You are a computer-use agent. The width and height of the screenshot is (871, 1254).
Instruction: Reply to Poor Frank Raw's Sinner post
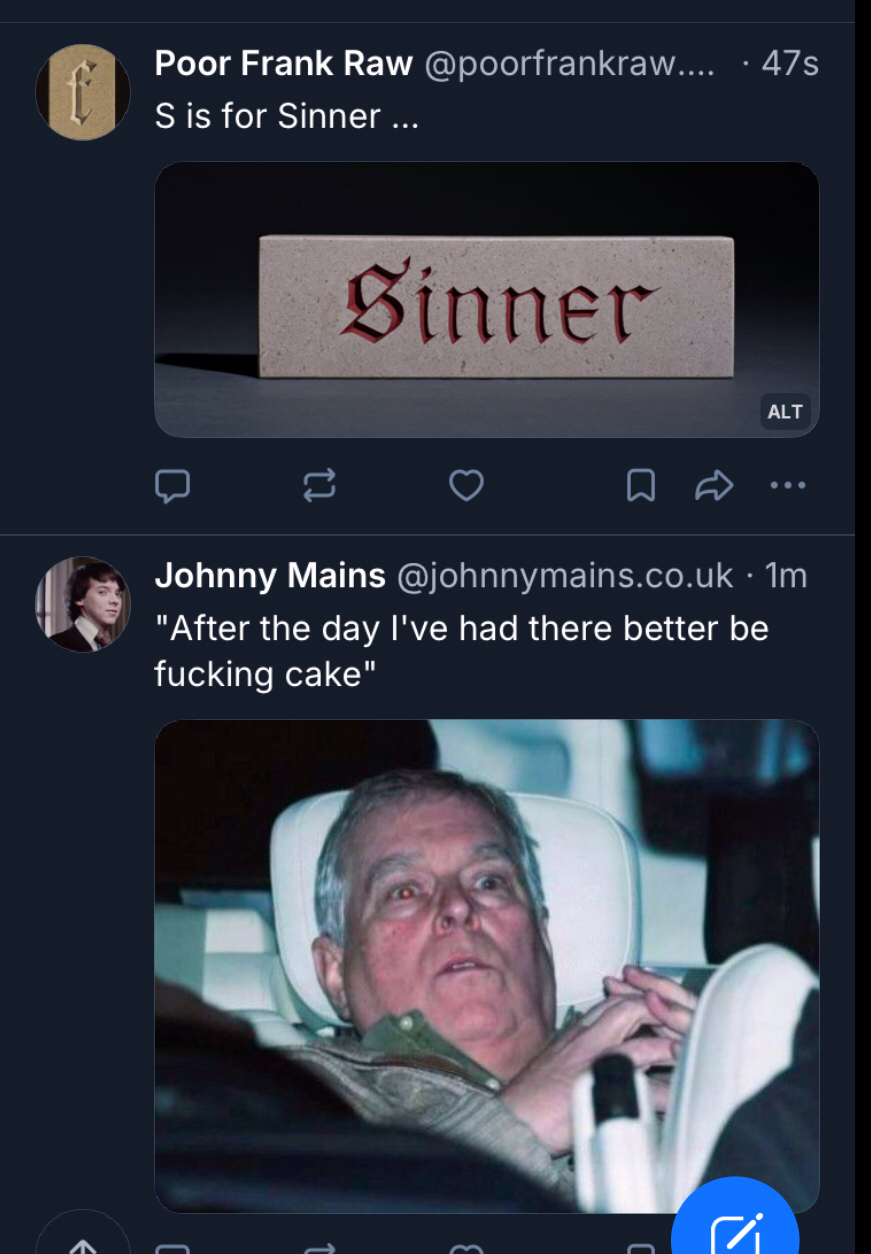pyautogui.click(x=173, y=486)
